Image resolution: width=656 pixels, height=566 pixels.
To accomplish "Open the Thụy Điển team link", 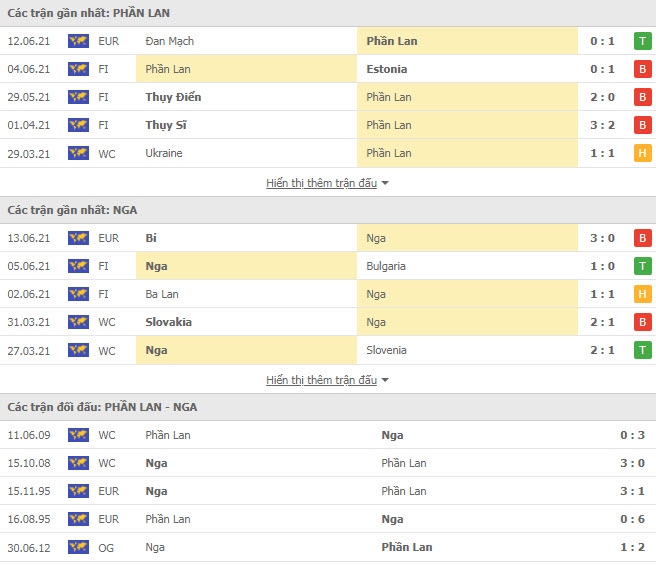I will pos(173,97).
